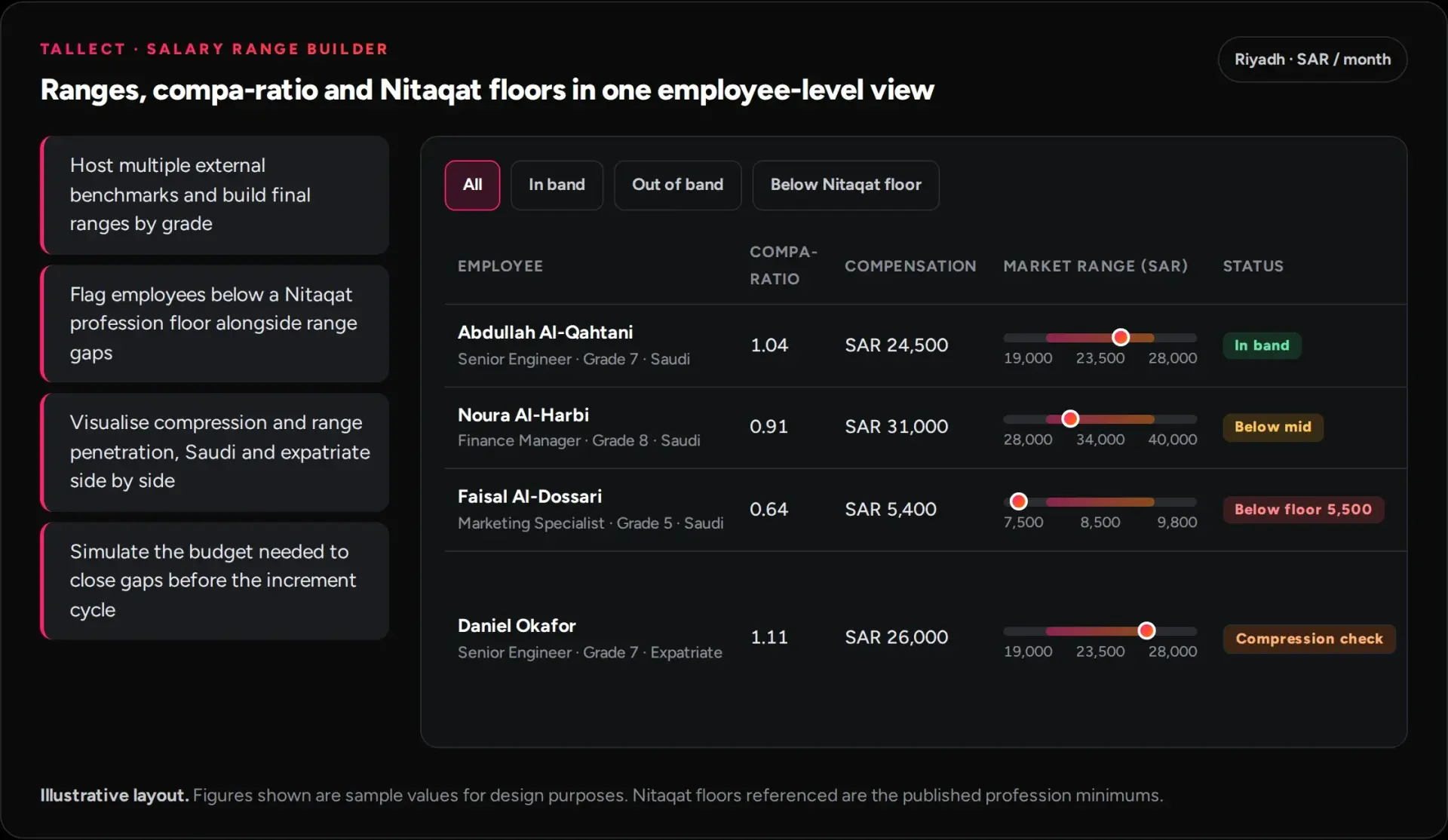Click compa-ratio value 0.91
Screen dimensions: 1448x840
768,427
